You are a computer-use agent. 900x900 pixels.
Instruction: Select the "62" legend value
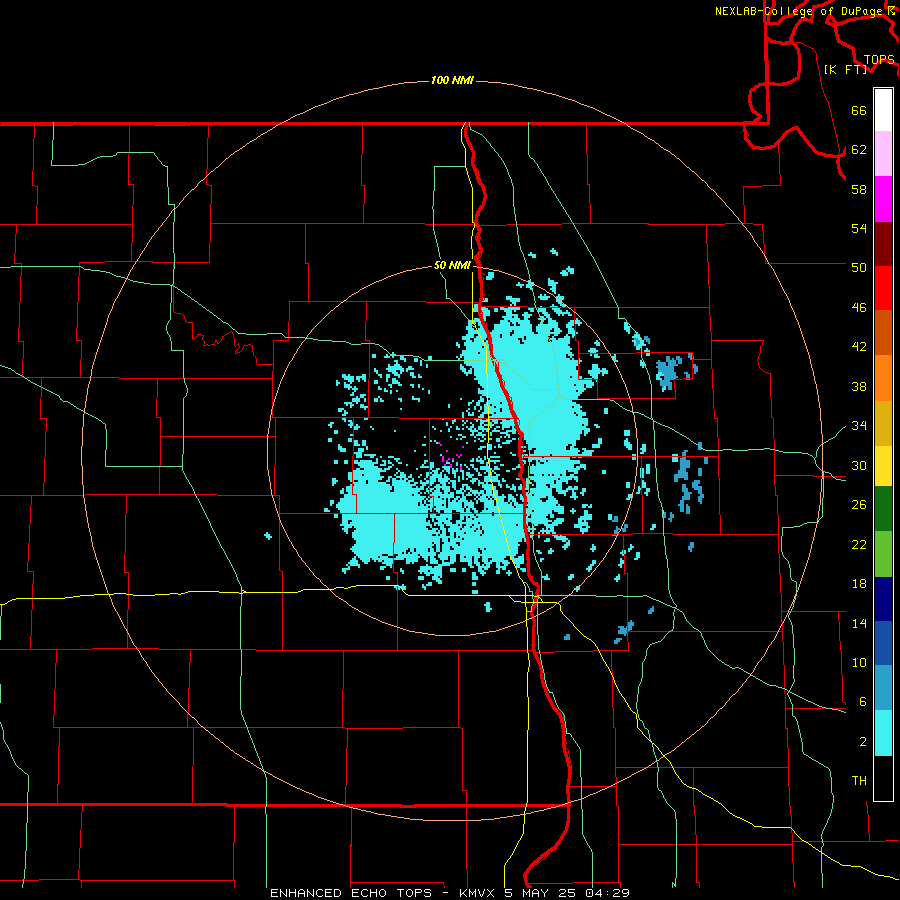coord(859,150)
